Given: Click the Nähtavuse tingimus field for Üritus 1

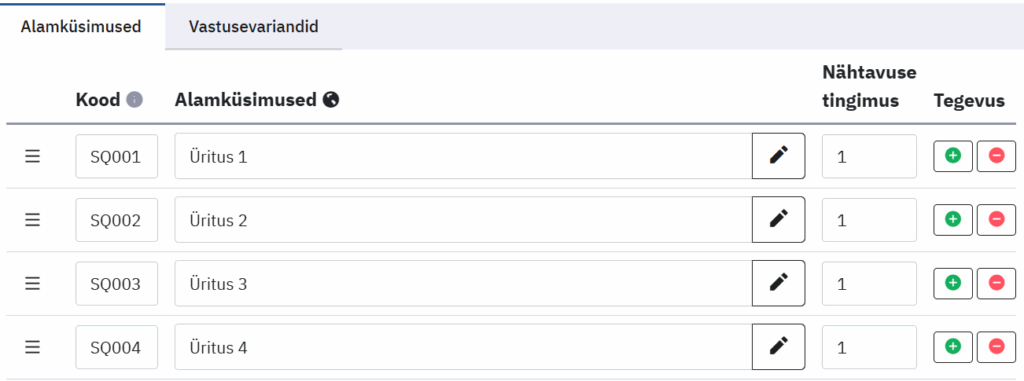Looking at the screenshot, I should pos(869,156).
